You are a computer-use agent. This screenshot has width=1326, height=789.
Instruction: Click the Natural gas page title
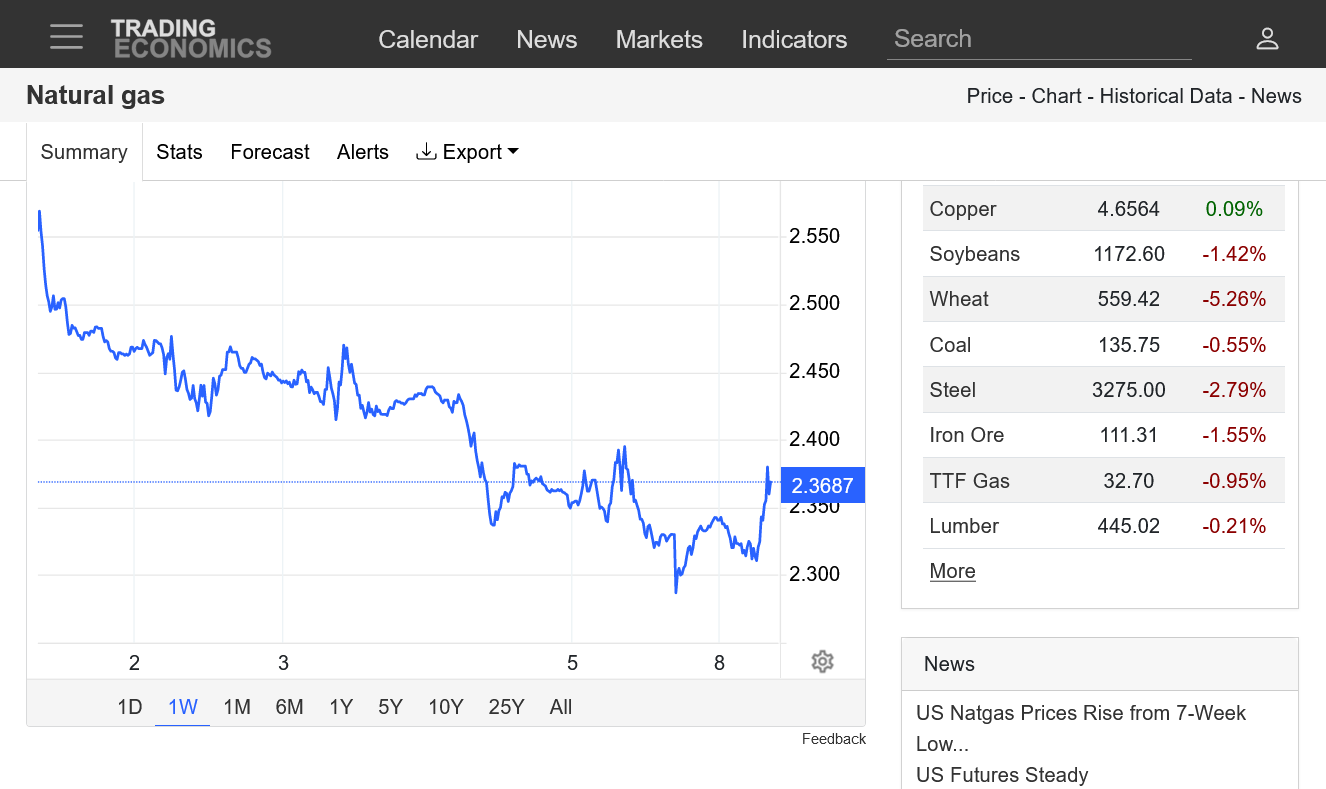click(x=95, y=96)
